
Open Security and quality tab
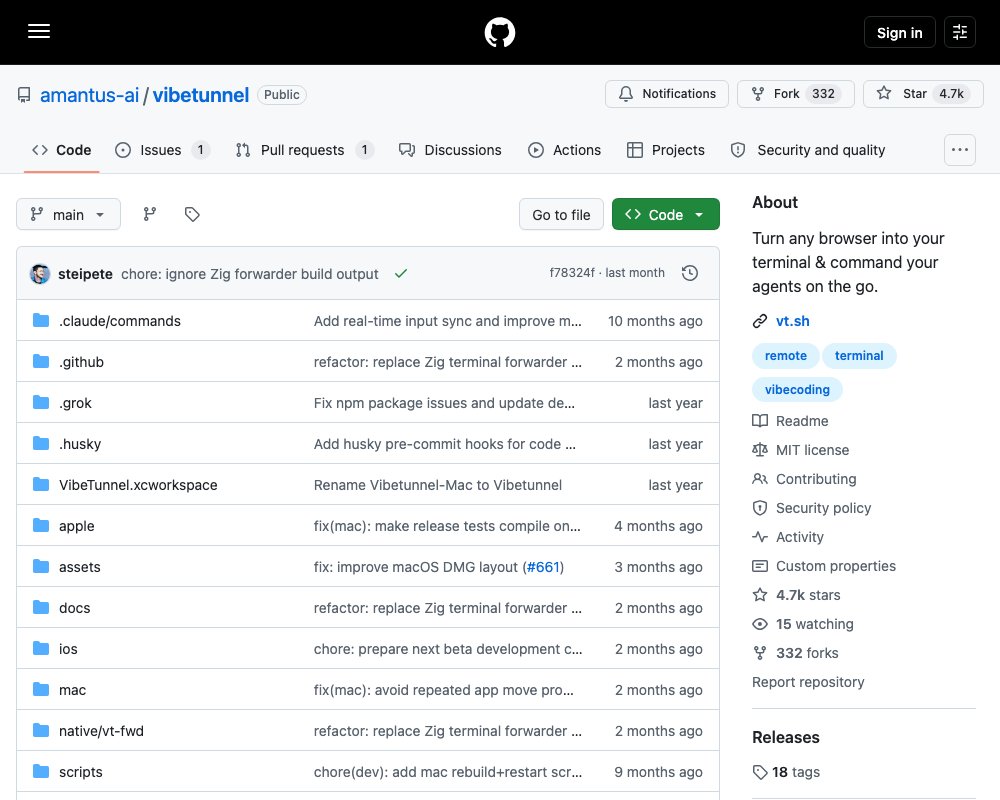[x=807, y=150]
